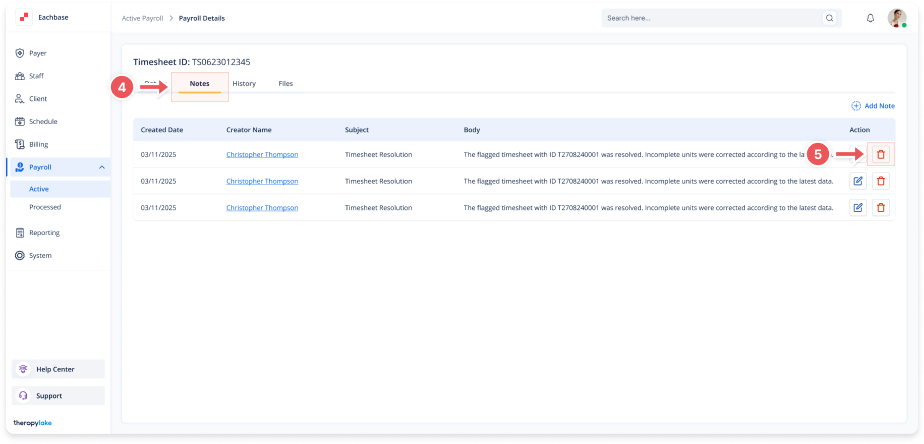The height and width of the screenshot is (444, 924).
Task: Delete the first note row
Action: [881, 154]
